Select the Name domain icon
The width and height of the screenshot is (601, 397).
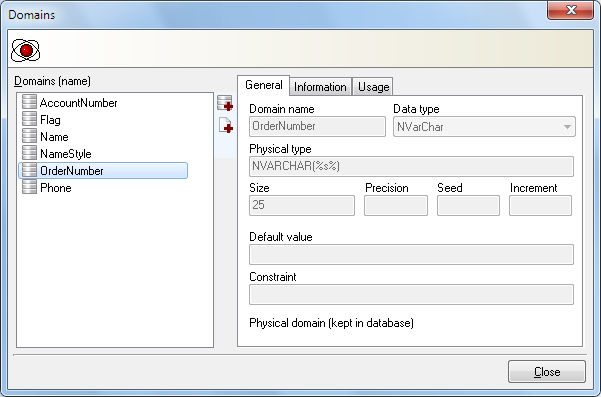[30, 136]
